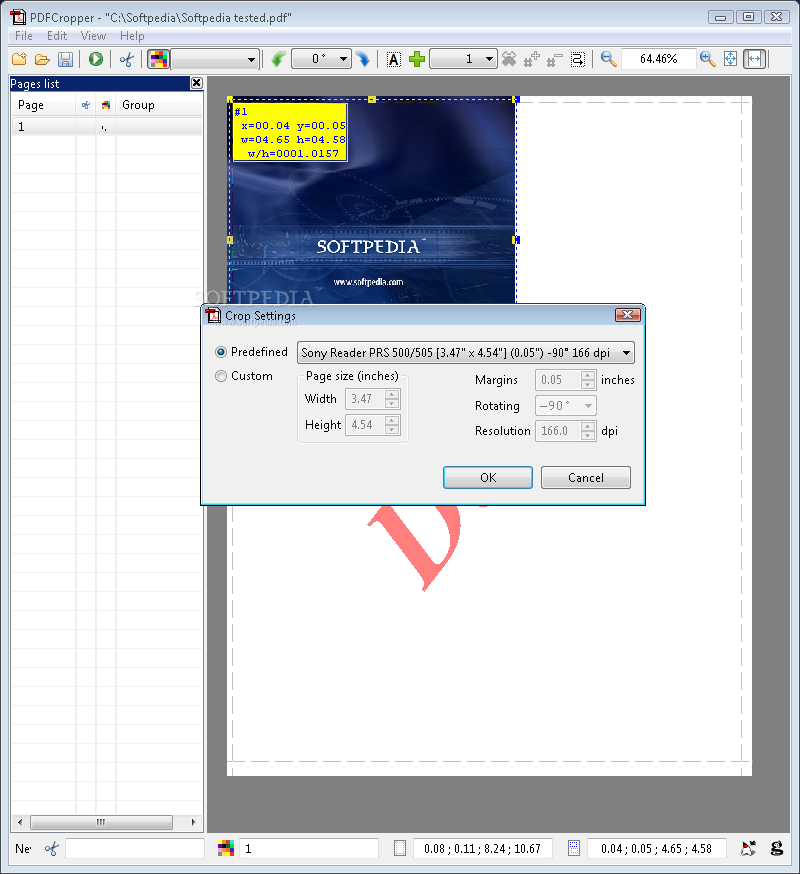Screen dimensions: 800x874
Task: Click the Group column header
Action: pyautogui.click(x=159, y=105)
